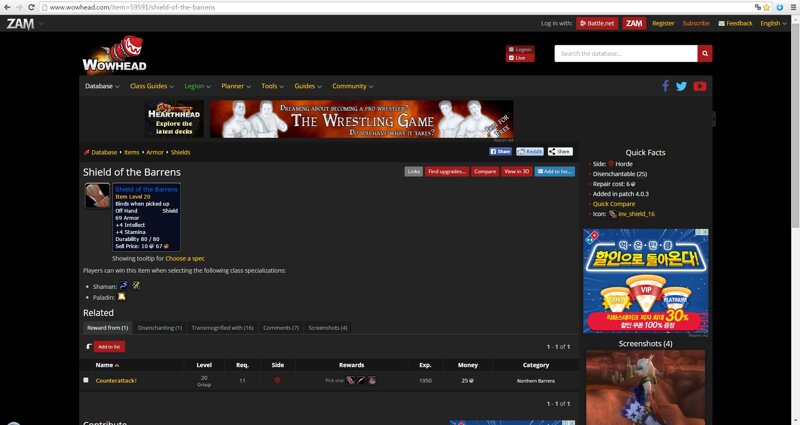This screenshot has height=425, width=800.
Task: Share the page on Reddit
Action: pos(530,152)
